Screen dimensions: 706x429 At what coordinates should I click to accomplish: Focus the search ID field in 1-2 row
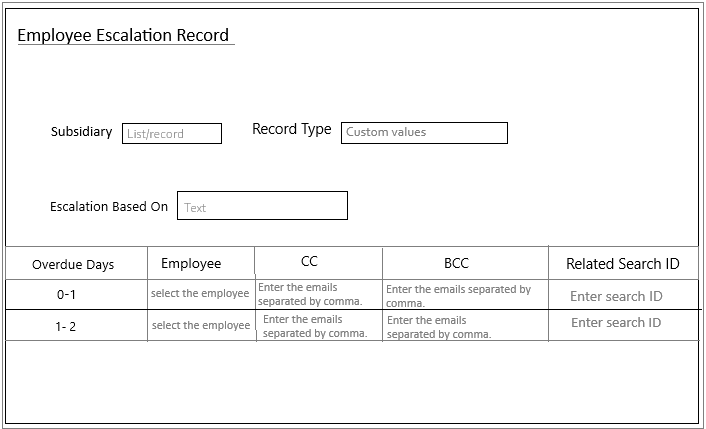tap(616, 323)
